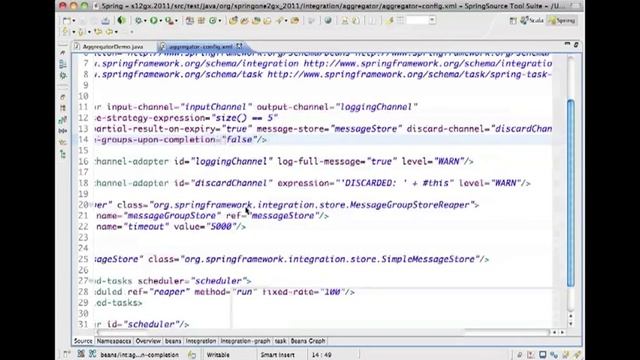Switch to the Integration-graph bottom tab
The image size is (640, 360).
[245, 341]
